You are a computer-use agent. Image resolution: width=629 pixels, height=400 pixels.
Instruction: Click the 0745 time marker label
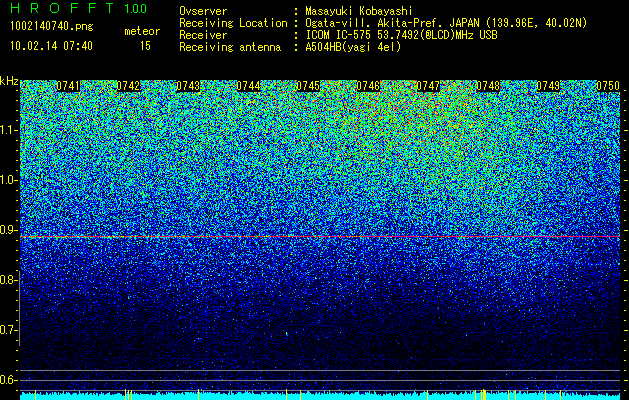[308, 86]
